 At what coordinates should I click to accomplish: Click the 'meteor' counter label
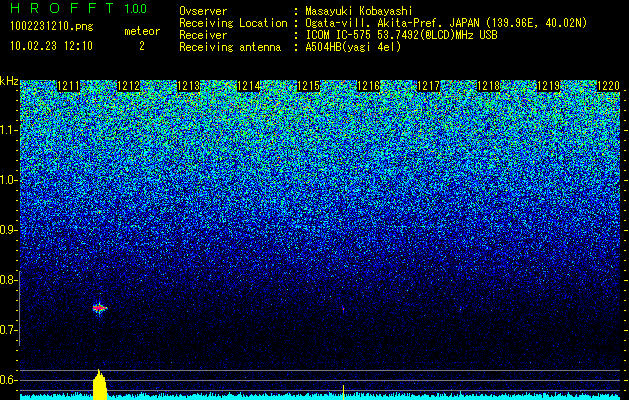coord(142,31)
